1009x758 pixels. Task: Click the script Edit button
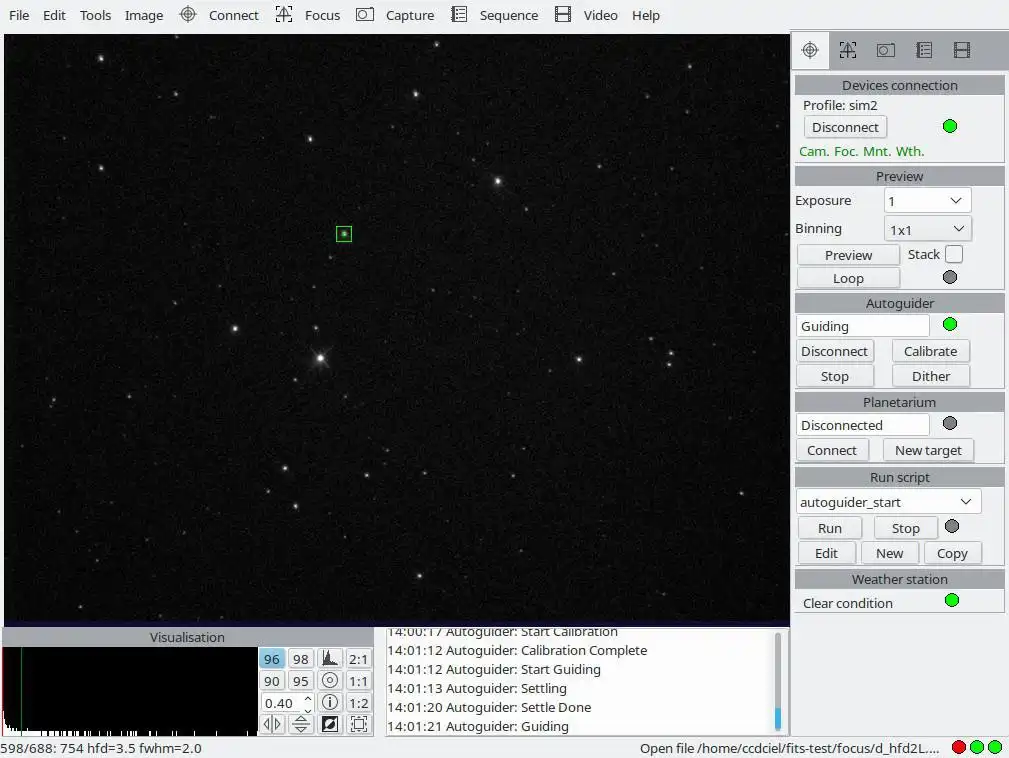point(826,553)
